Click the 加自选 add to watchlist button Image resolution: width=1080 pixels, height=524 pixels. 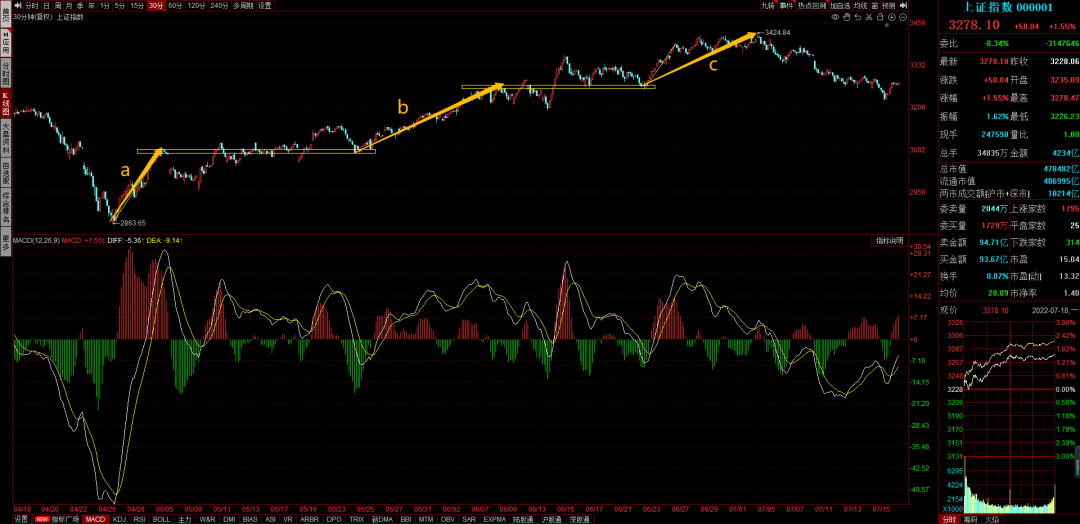pos(839,5)
